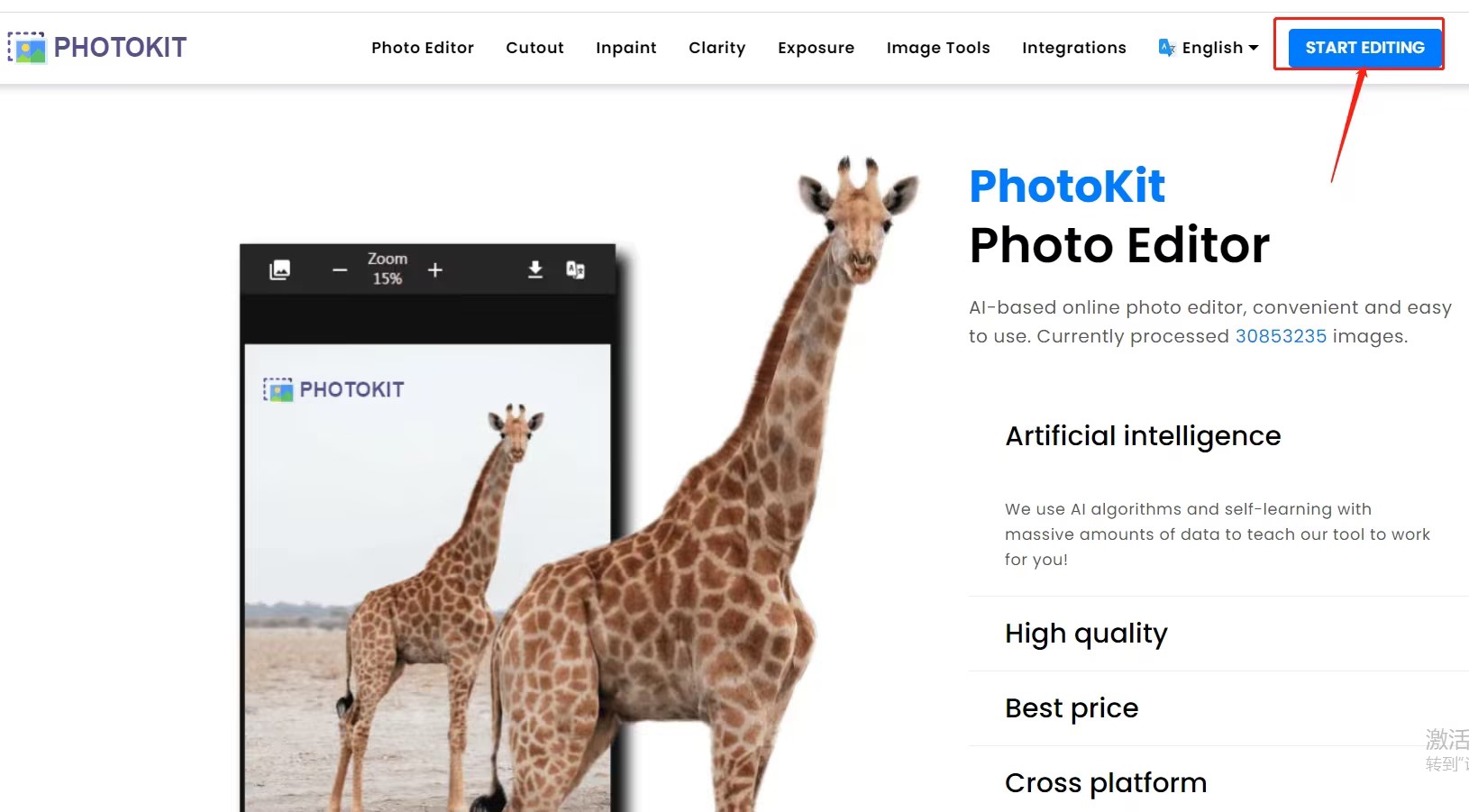This screenshot has height=812, width=1469.
Task: Click the language translate icon beside English
Action: click(x=1167, y=48)
